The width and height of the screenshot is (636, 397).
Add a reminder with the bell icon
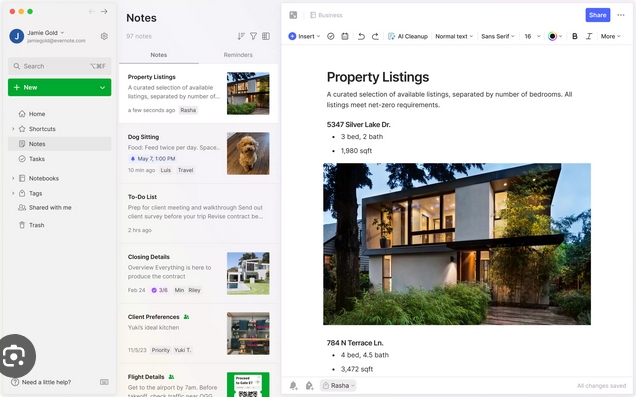click(x=293, y=385)
